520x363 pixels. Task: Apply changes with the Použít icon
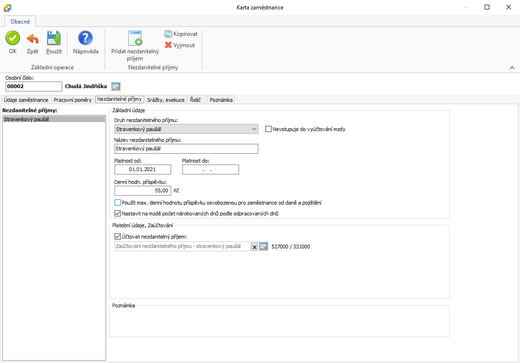coord(54,38)
